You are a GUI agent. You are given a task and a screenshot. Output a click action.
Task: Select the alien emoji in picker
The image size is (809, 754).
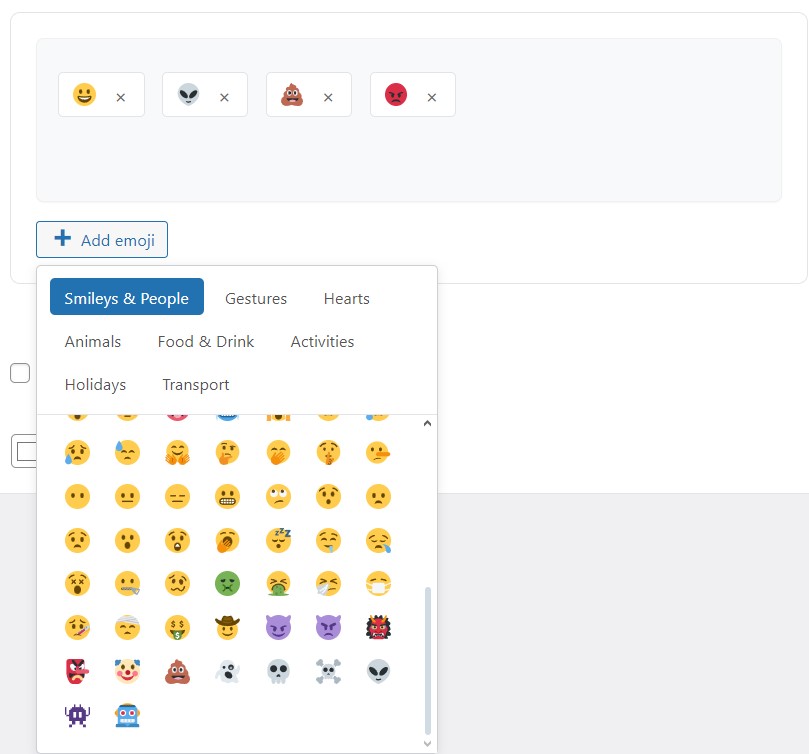coord(378,671)
